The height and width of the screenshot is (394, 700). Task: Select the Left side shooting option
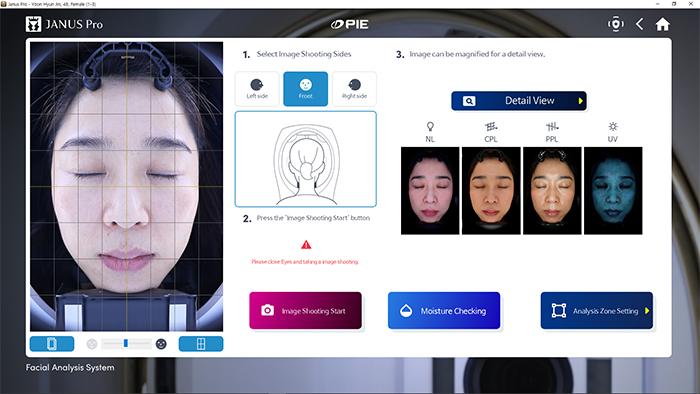click(x=257, y=89)
